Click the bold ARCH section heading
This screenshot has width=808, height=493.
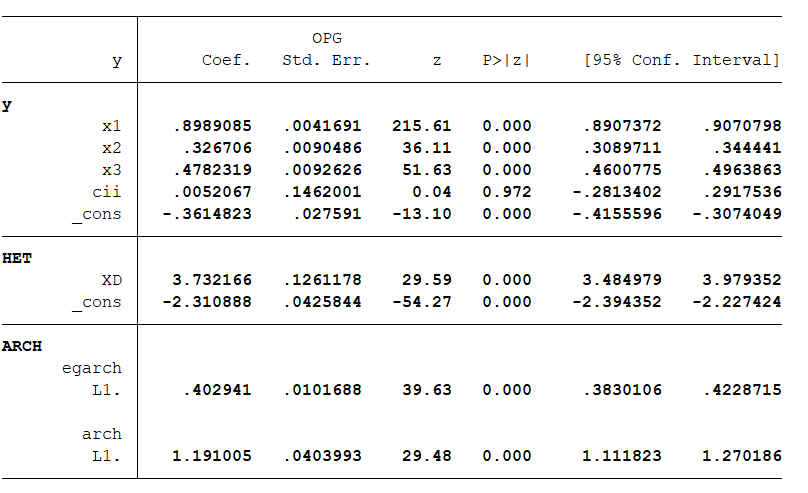pos(22,346)
